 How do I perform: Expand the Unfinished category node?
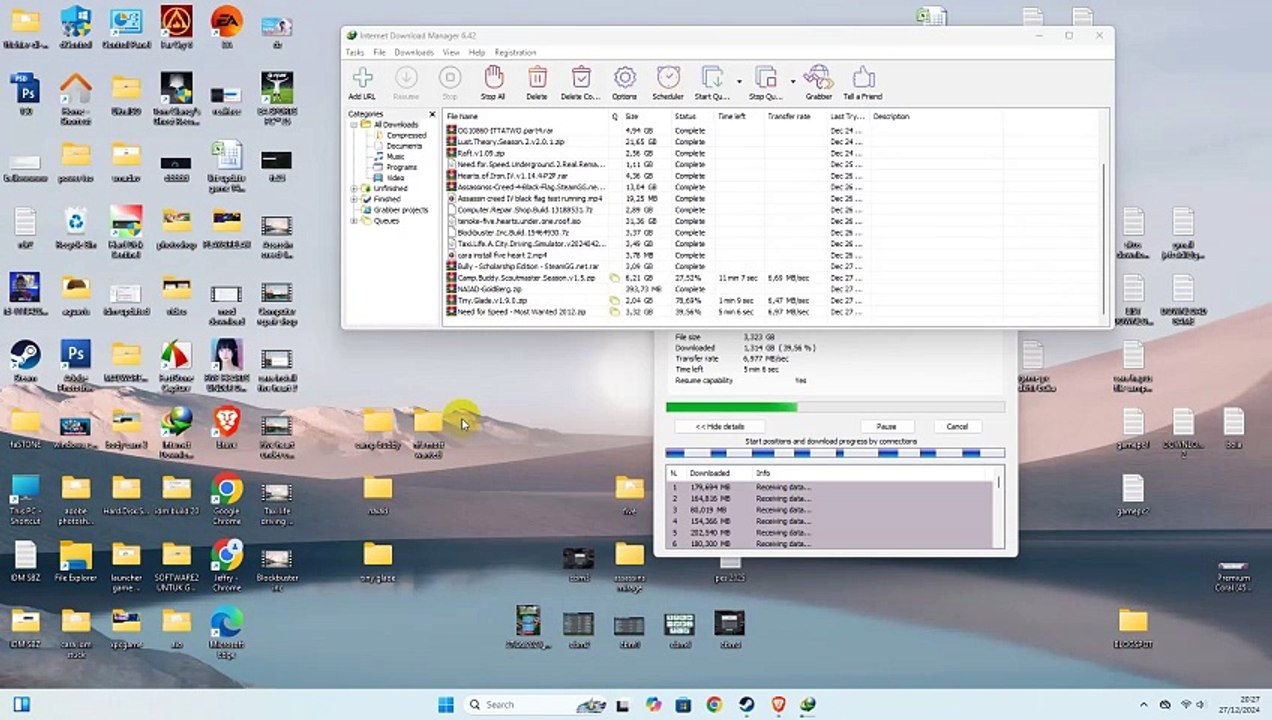point(354,188)
